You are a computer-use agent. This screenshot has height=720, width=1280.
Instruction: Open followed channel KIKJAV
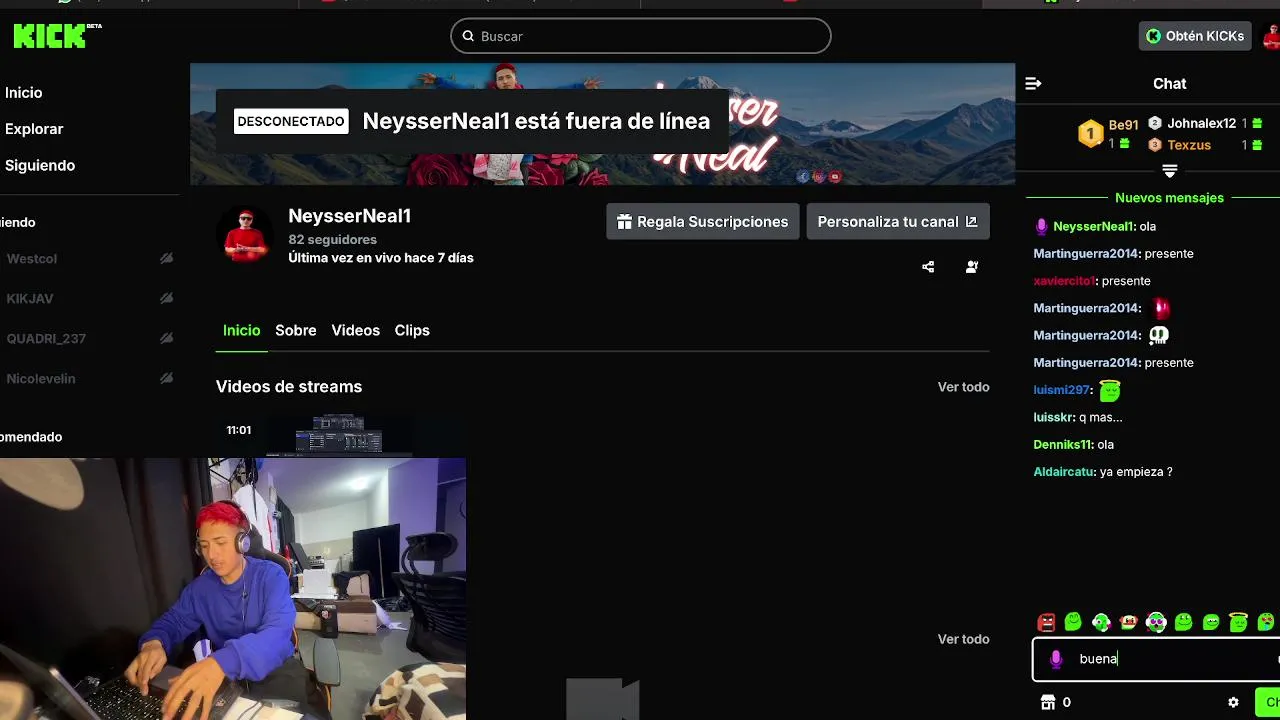[x=30, y=299]
